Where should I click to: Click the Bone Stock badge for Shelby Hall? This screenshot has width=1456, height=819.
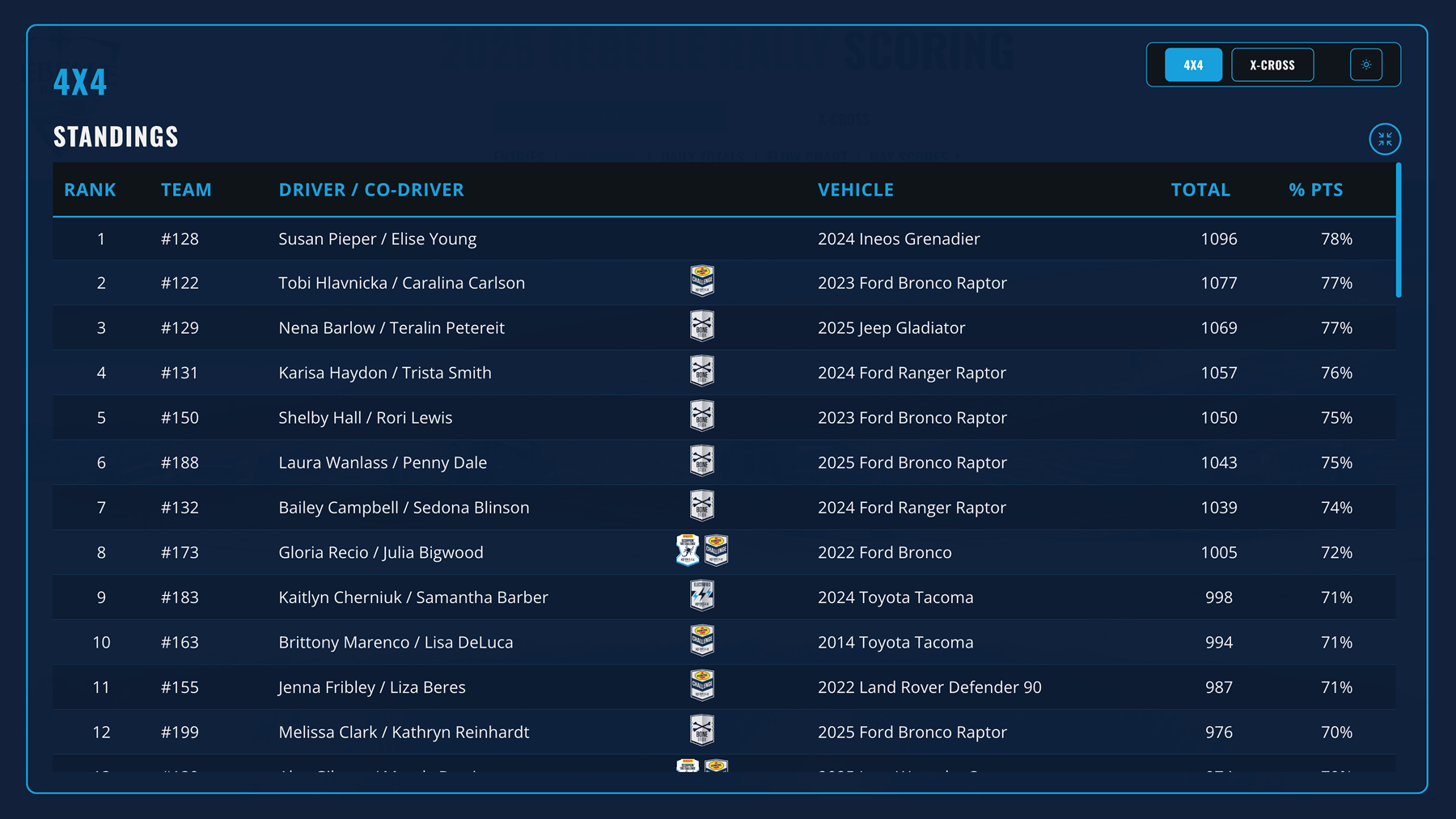point(702,416)
